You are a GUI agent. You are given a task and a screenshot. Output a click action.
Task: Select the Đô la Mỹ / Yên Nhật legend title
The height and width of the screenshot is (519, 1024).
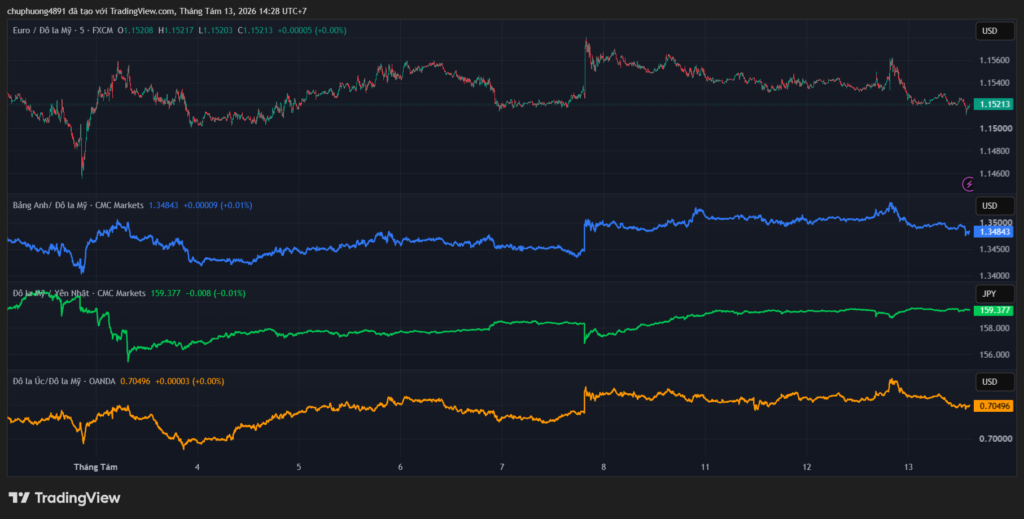point(79,293)
